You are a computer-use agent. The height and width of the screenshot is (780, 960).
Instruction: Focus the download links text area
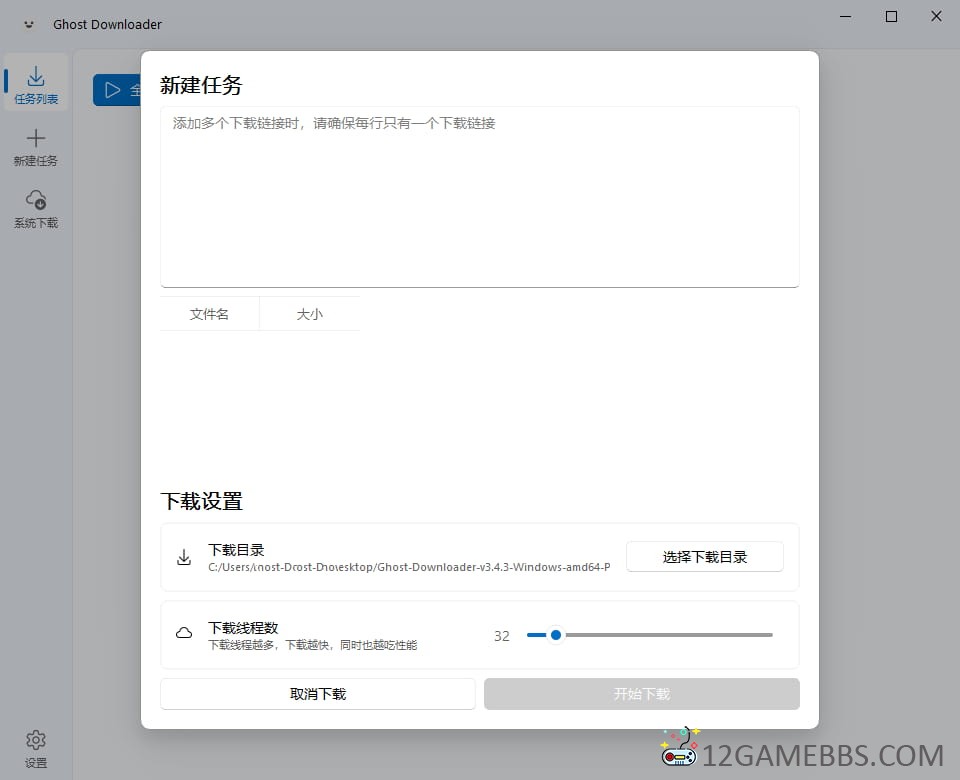point(480,197)
